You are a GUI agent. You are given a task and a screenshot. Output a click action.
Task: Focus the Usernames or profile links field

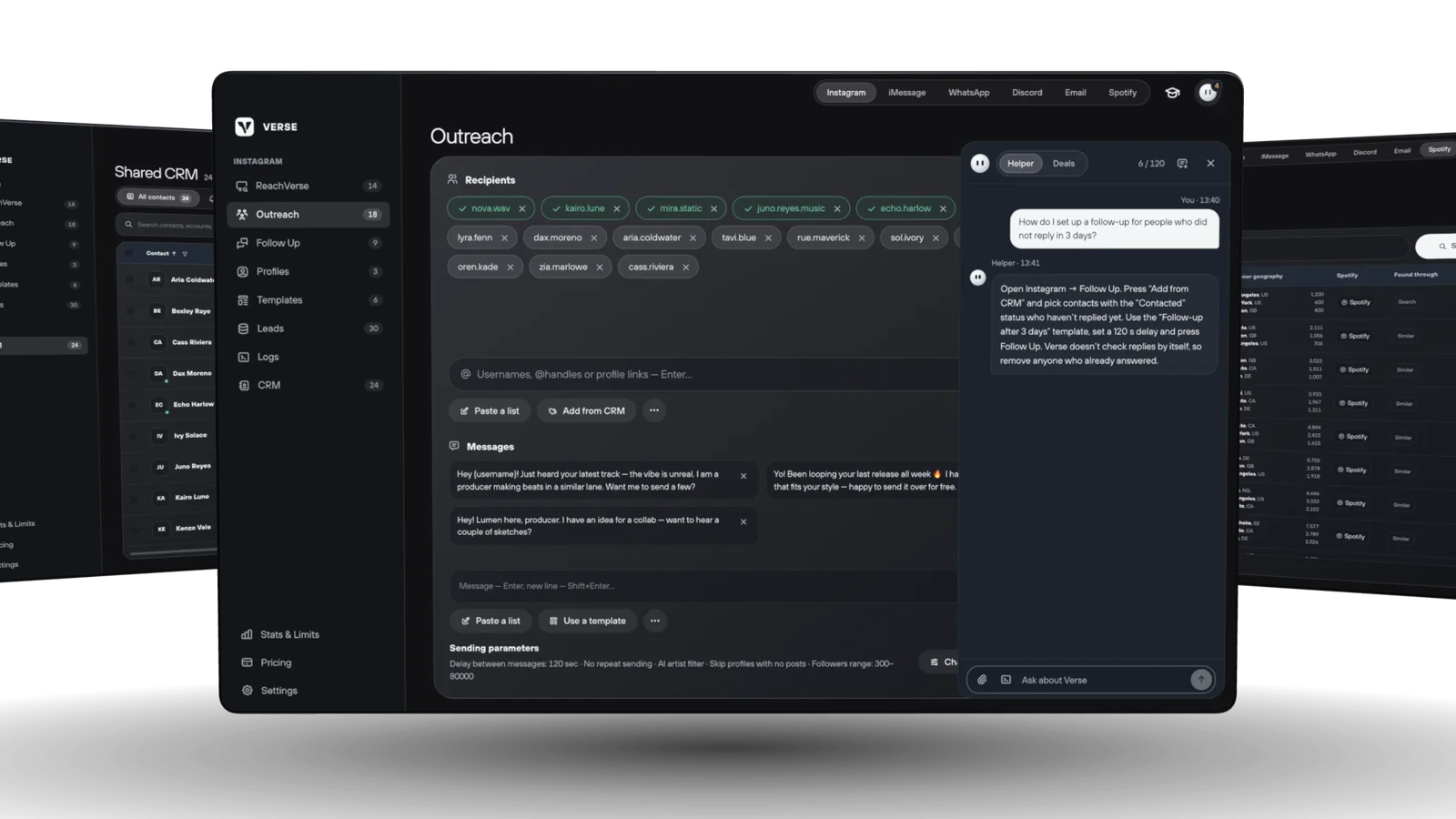point(704,374)
